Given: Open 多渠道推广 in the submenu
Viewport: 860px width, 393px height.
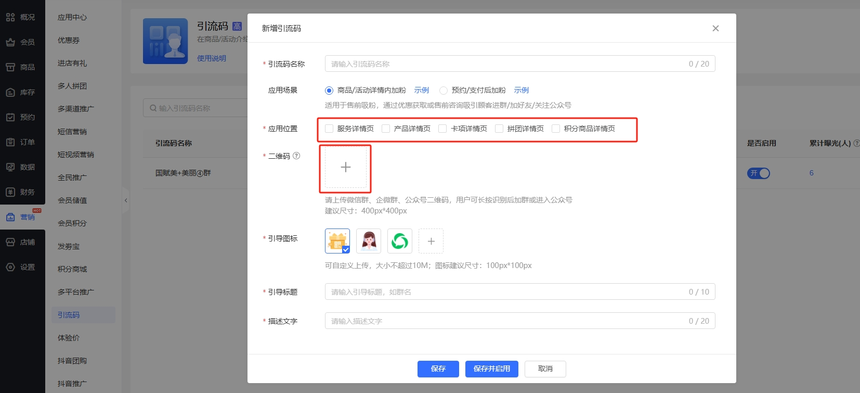Looking at the screenshot, I should 76,109.
